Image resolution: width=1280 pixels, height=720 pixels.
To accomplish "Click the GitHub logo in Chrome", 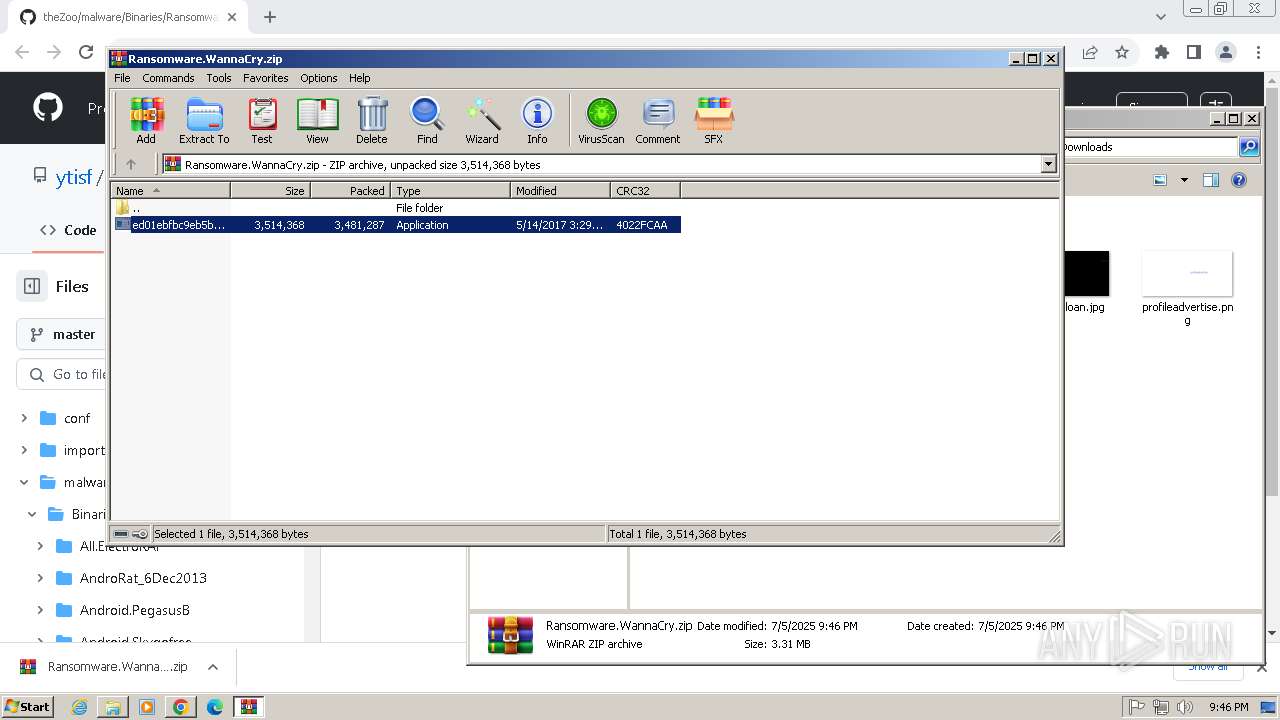I will click(48, 108).
